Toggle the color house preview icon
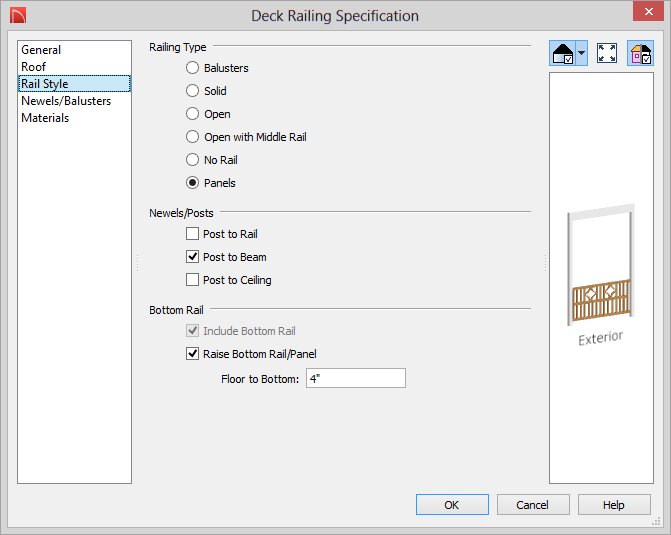Viewport: 671px width, 535px height. click(x=640, y=54)
